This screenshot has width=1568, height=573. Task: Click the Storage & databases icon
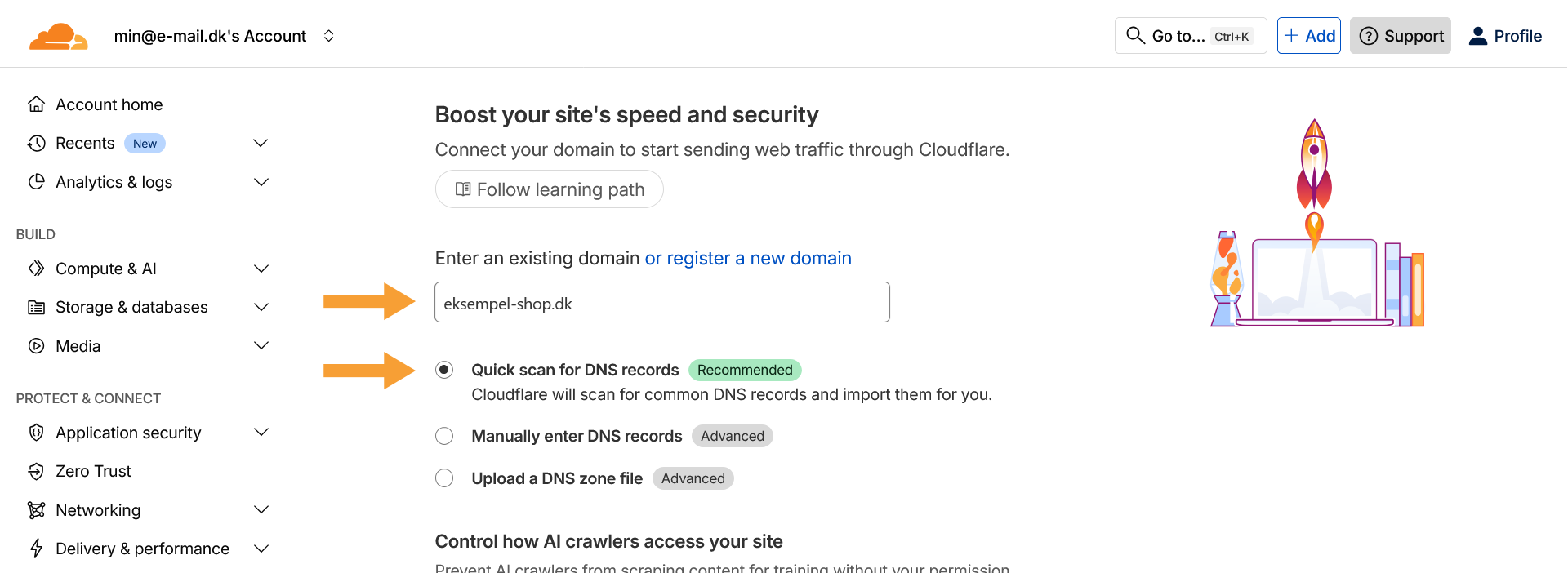point(36,308)
